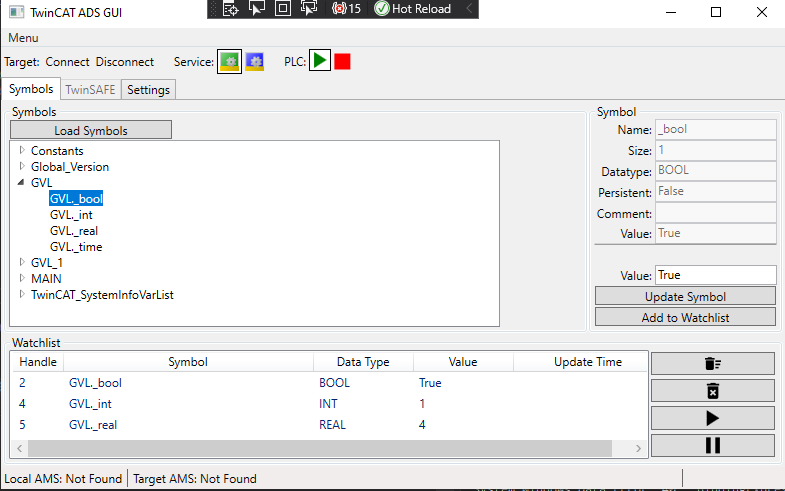Click editable Value field containing True
The height and width of the screenshot is (491, 785).
click(x=716, y=275)
